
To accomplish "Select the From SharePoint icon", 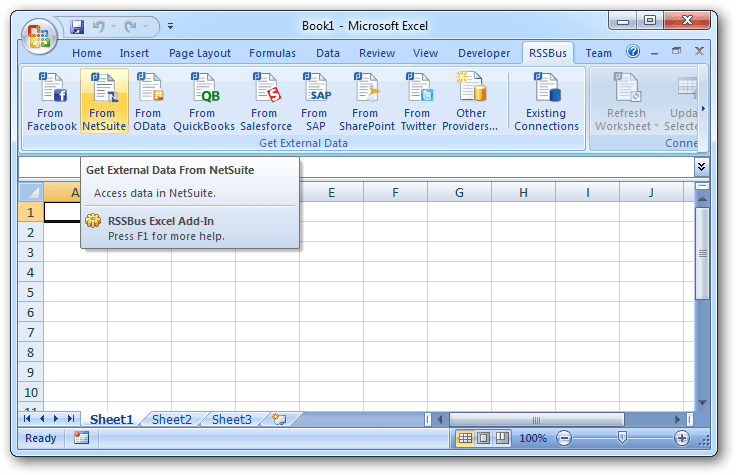I will pyautogui.click(x=367, y=101).
